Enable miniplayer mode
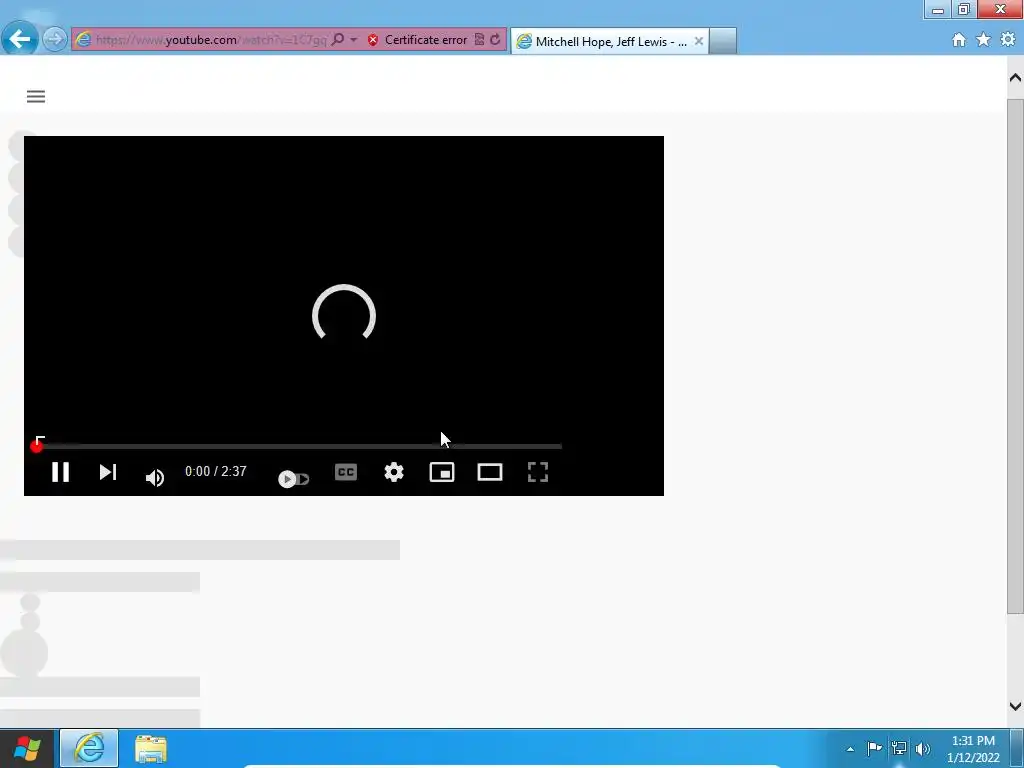The image size is (1024, 768). pos(441,472)
